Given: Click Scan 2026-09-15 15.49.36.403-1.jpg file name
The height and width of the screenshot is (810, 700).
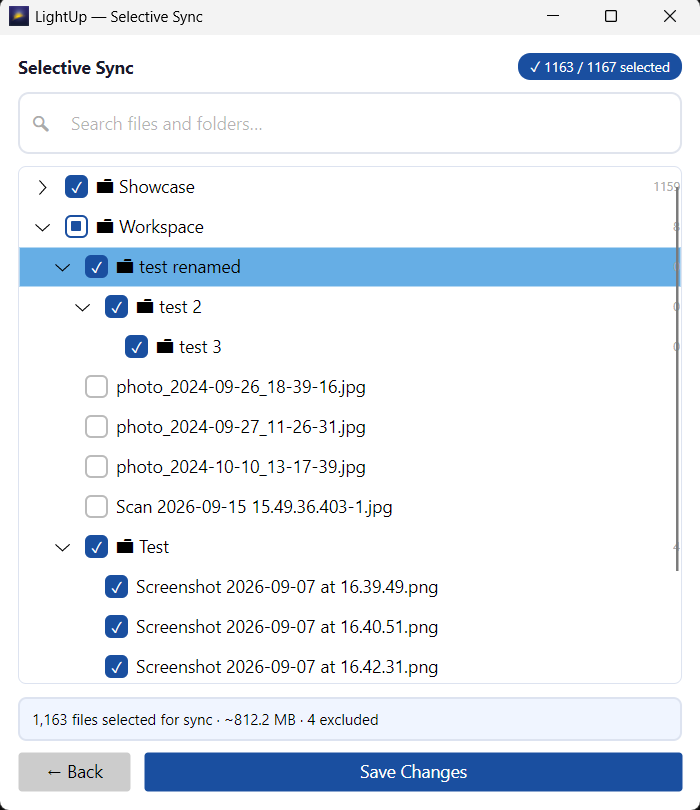Looking at the screenshot, I should pos(254,507).
